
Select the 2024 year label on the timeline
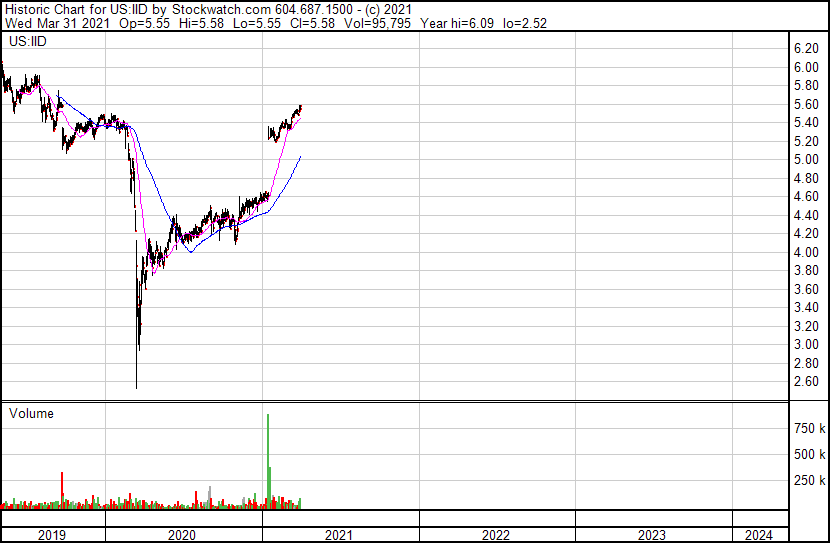(x=759, y=535)
